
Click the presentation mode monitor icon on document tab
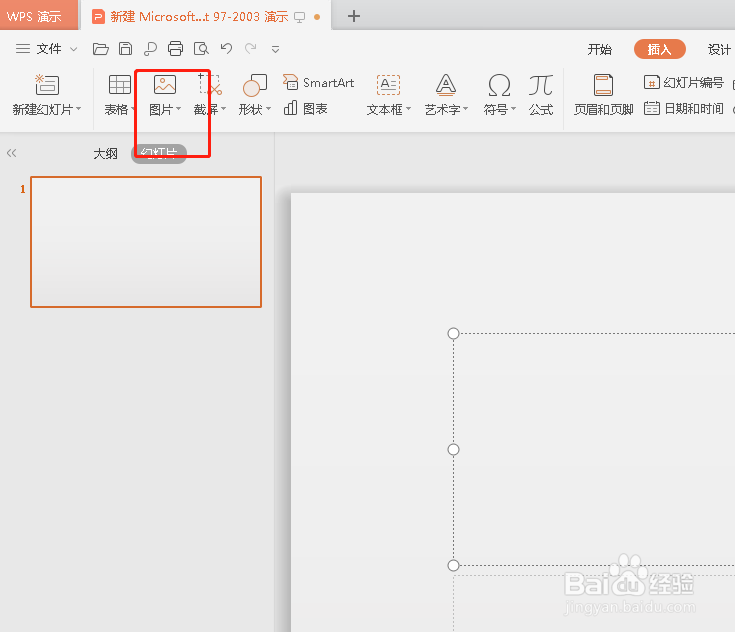click(x=300, y=17)
